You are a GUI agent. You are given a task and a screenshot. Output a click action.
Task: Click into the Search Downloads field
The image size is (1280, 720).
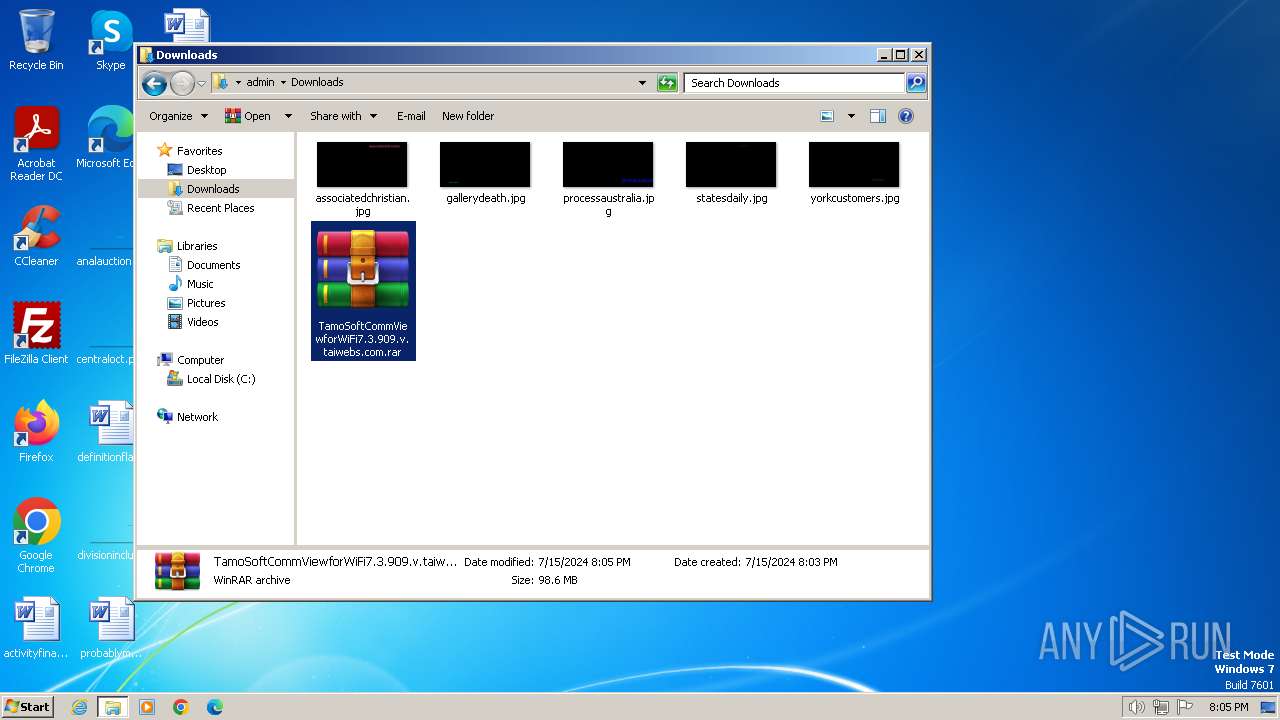795,83
